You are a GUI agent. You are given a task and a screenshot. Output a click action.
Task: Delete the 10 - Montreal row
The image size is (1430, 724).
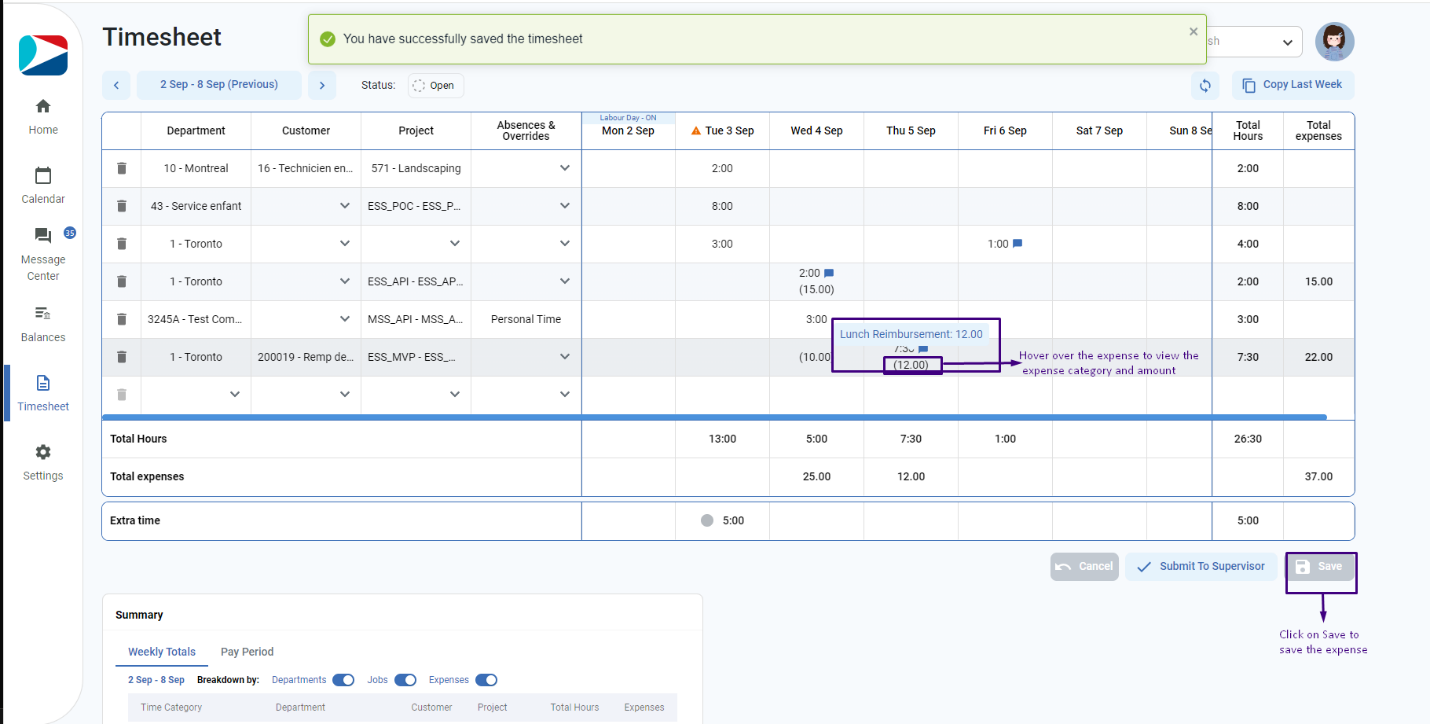(x=122, y=168)
